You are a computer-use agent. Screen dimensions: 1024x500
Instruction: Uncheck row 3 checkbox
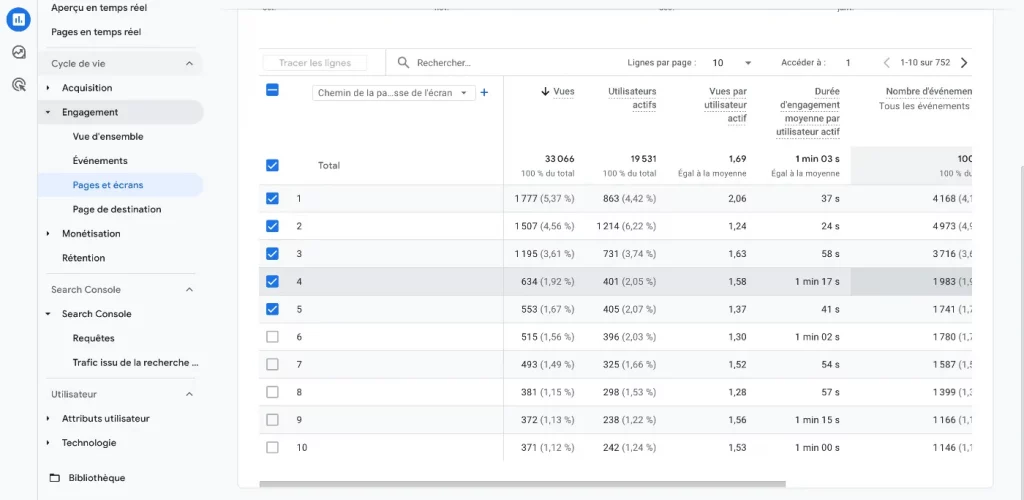(x=272, y=253)
